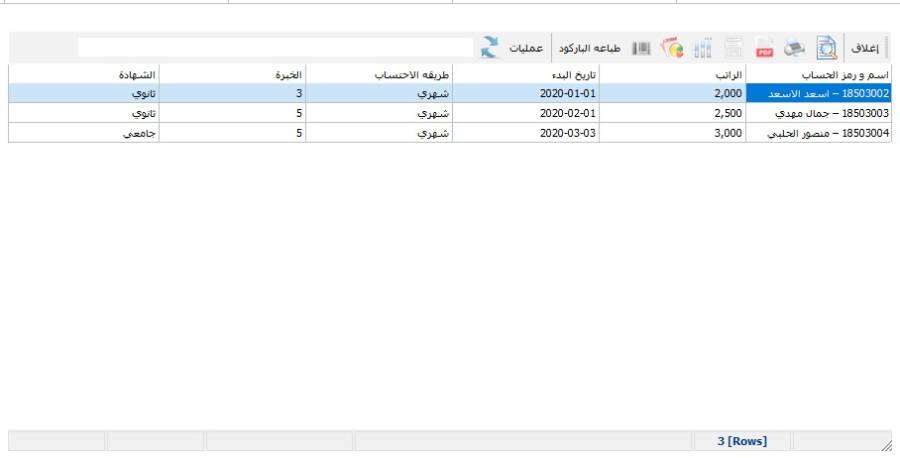Export the list to PDF
This screenshot has width=900, height=458.
click(764, 48)
